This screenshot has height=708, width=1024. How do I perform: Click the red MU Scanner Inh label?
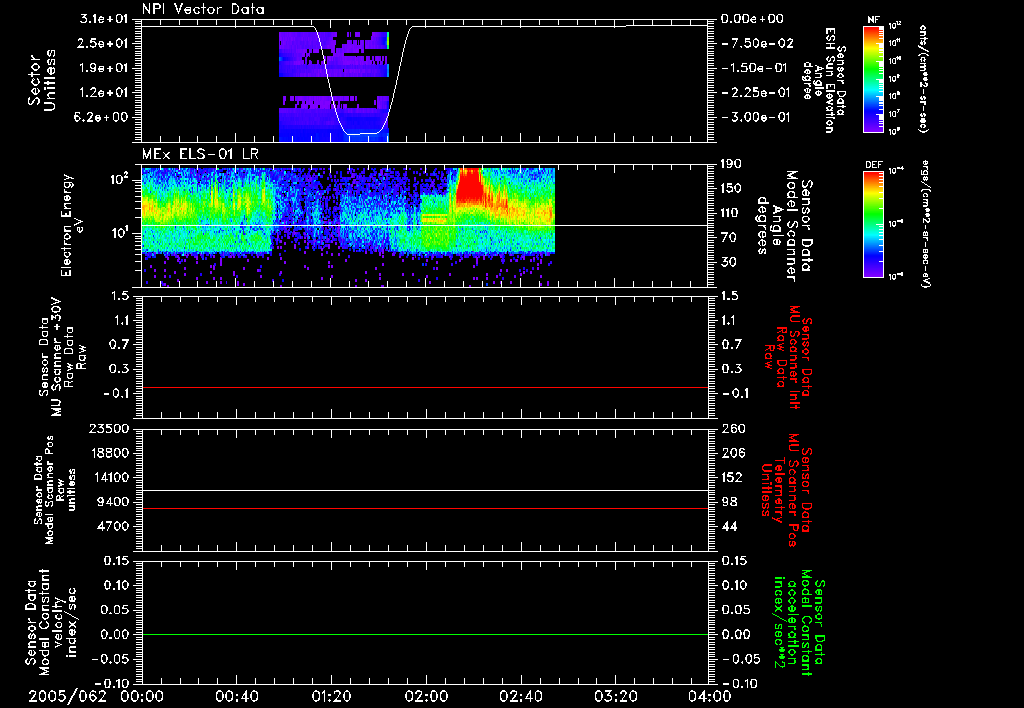[788, 357]
